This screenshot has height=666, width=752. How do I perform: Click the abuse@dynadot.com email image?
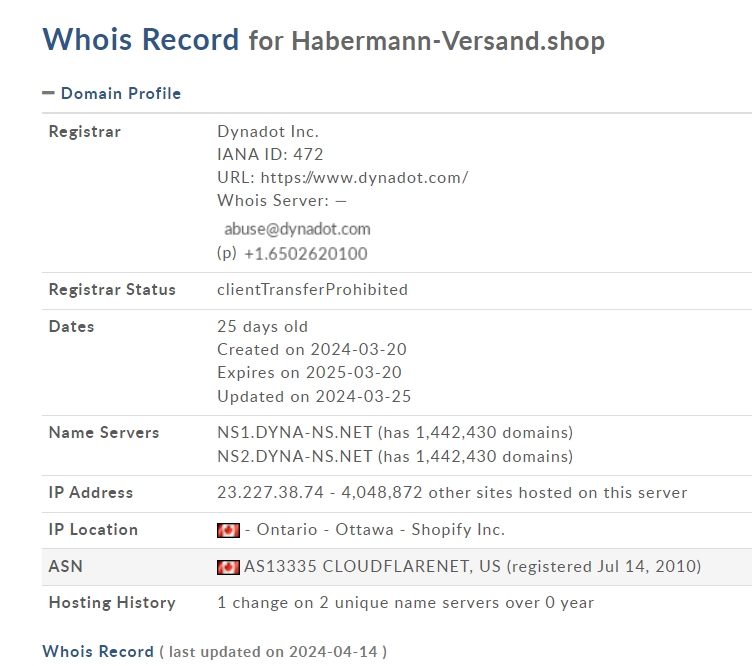coord(297,229)
